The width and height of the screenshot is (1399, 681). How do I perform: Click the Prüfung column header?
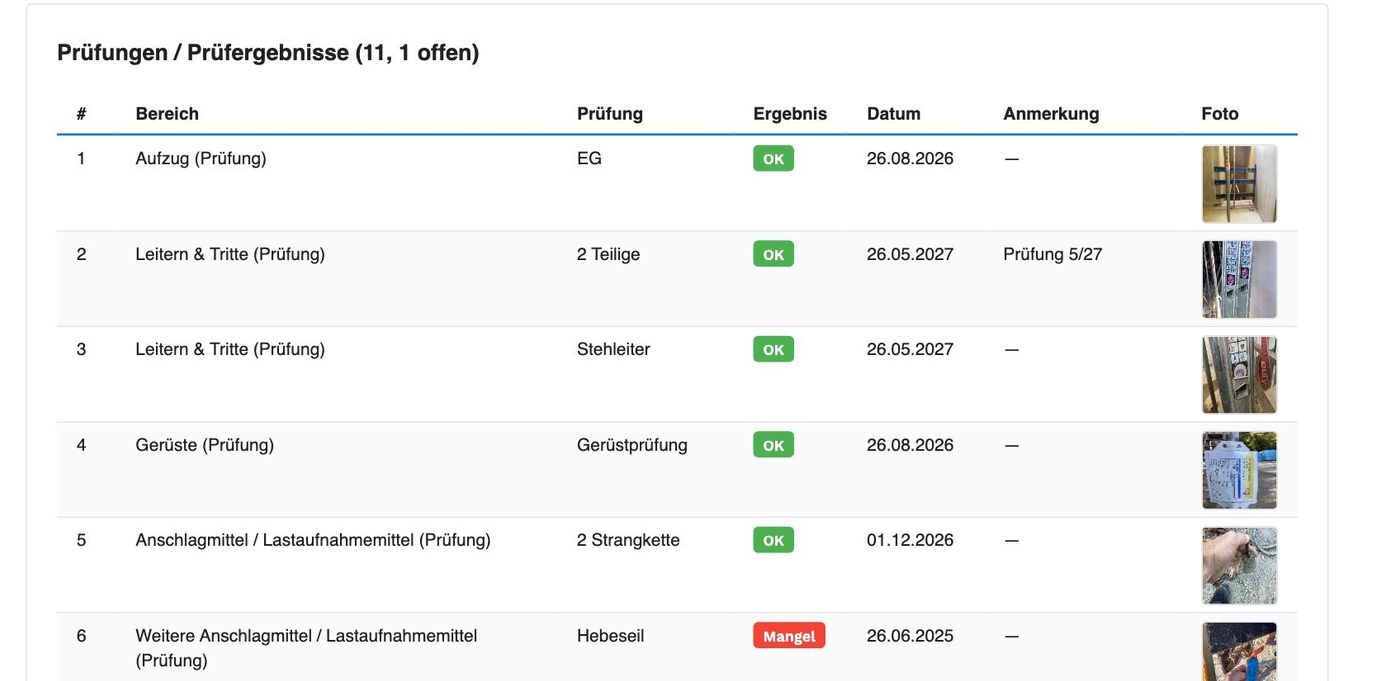[610, 114]
